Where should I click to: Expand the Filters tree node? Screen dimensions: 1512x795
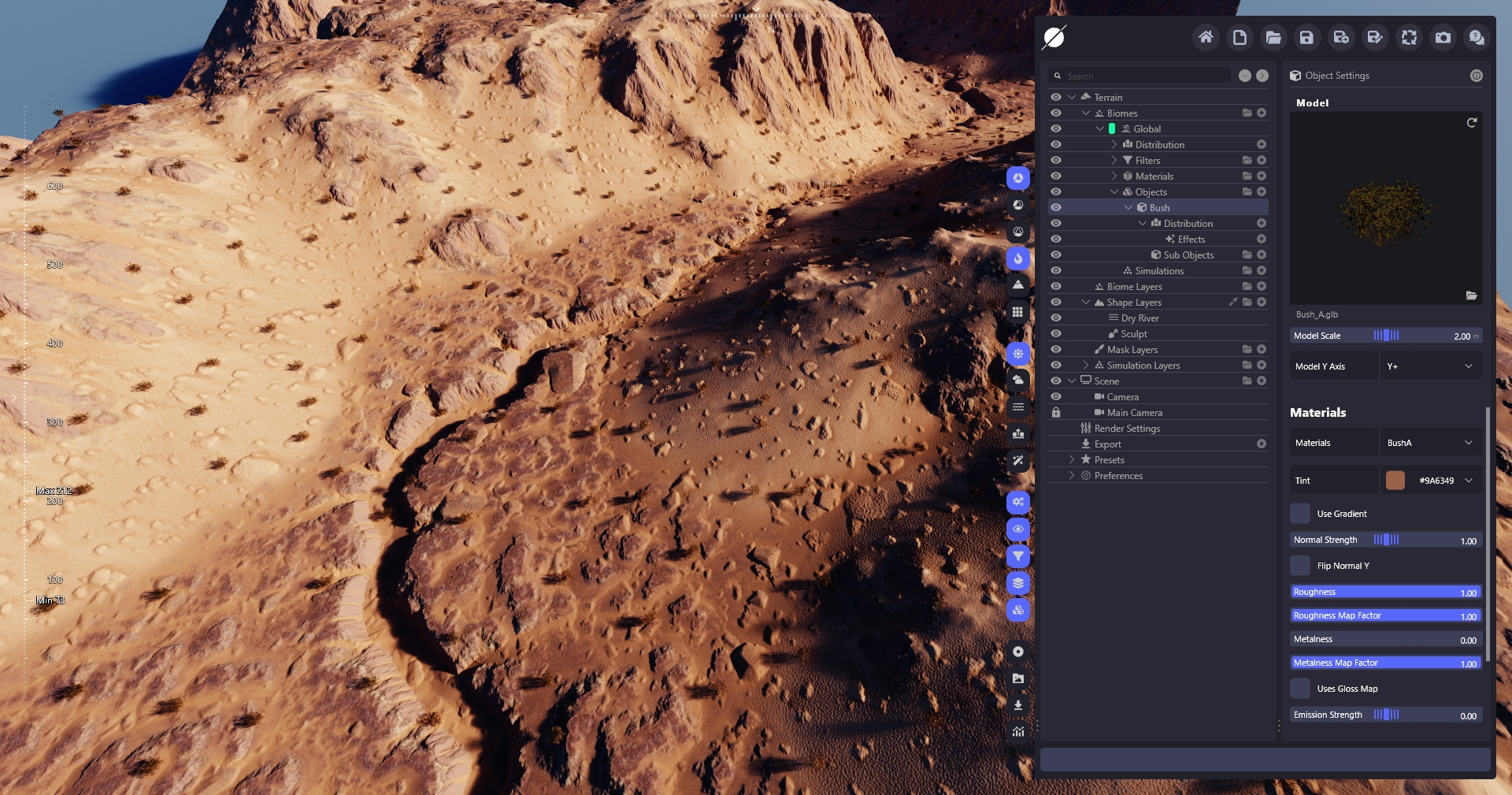1114,161
